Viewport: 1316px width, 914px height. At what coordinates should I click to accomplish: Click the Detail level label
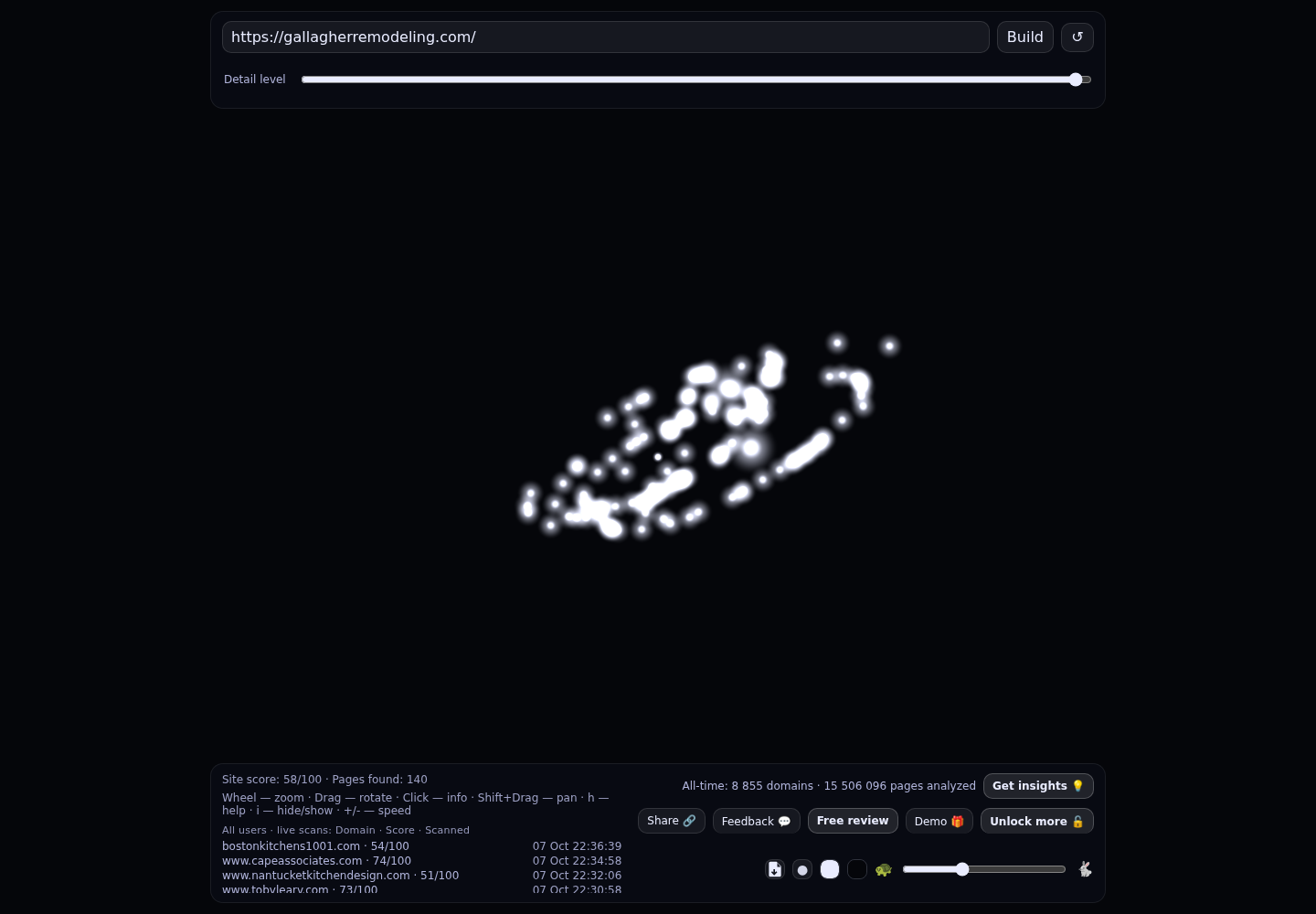[255, 80]
